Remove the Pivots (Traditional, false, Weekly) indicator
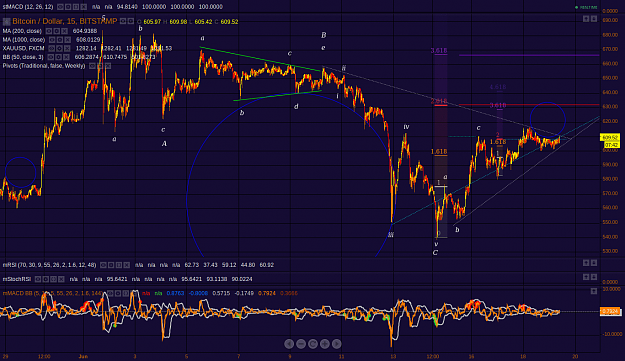Viewport: 625px width, 361px height. 108,66
